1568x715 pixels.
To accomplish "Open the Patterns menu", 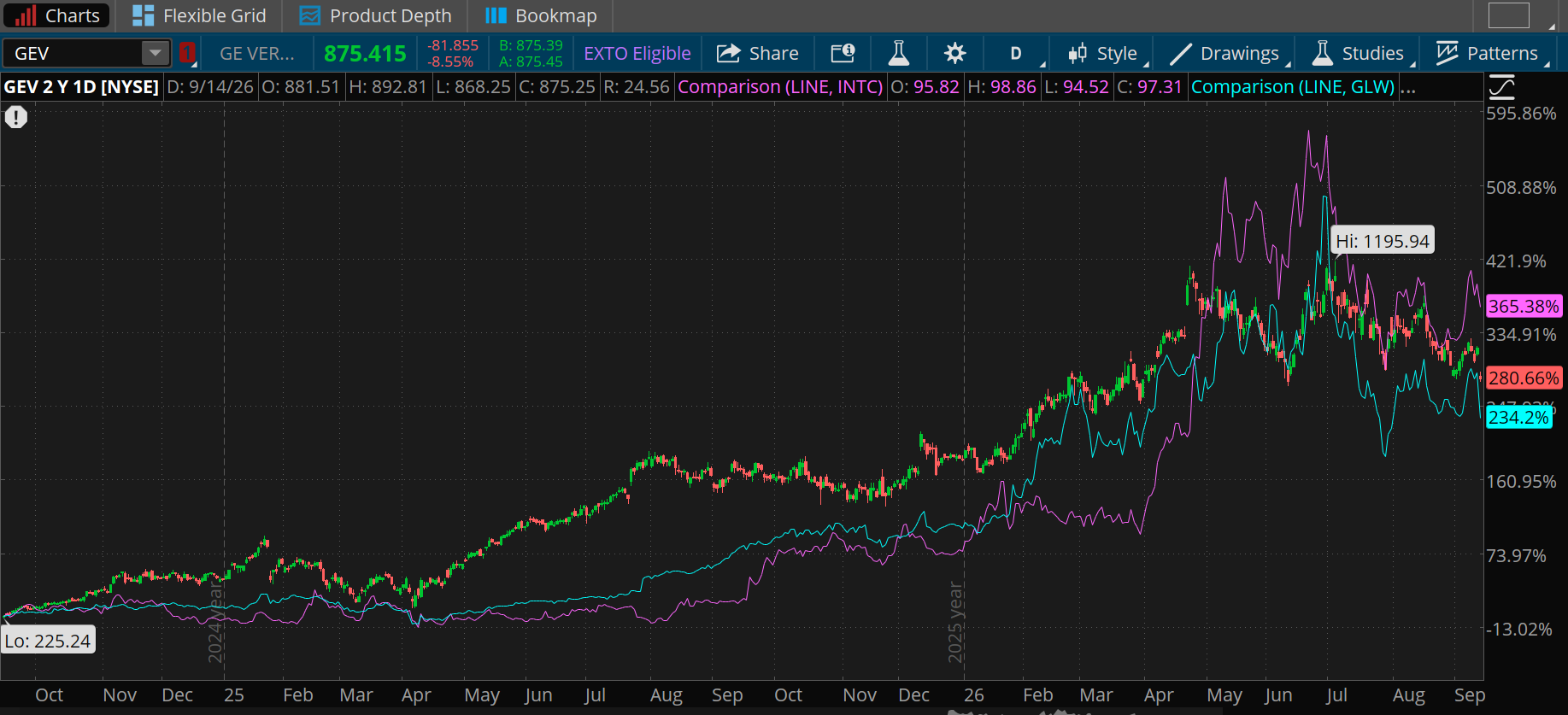I will click(x=1488, y=53).
